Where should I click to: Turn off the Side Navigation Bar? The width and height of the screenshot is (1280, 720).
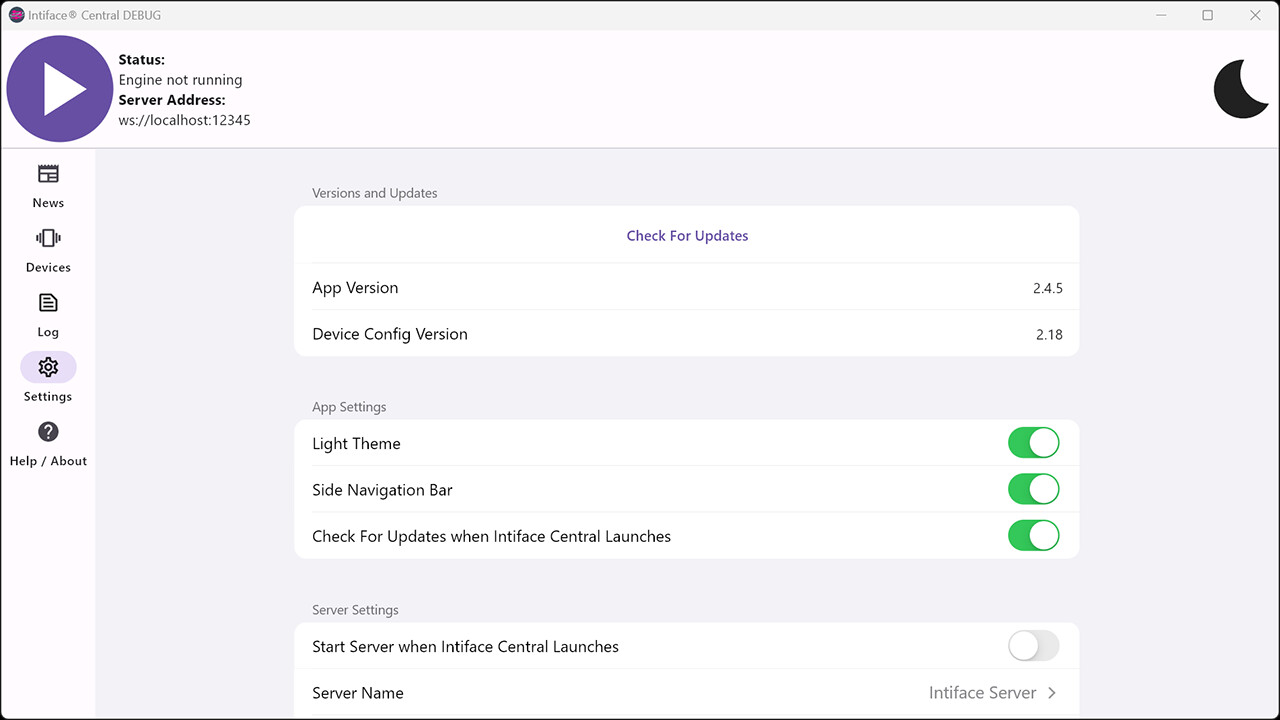(x=1033, y=489)
